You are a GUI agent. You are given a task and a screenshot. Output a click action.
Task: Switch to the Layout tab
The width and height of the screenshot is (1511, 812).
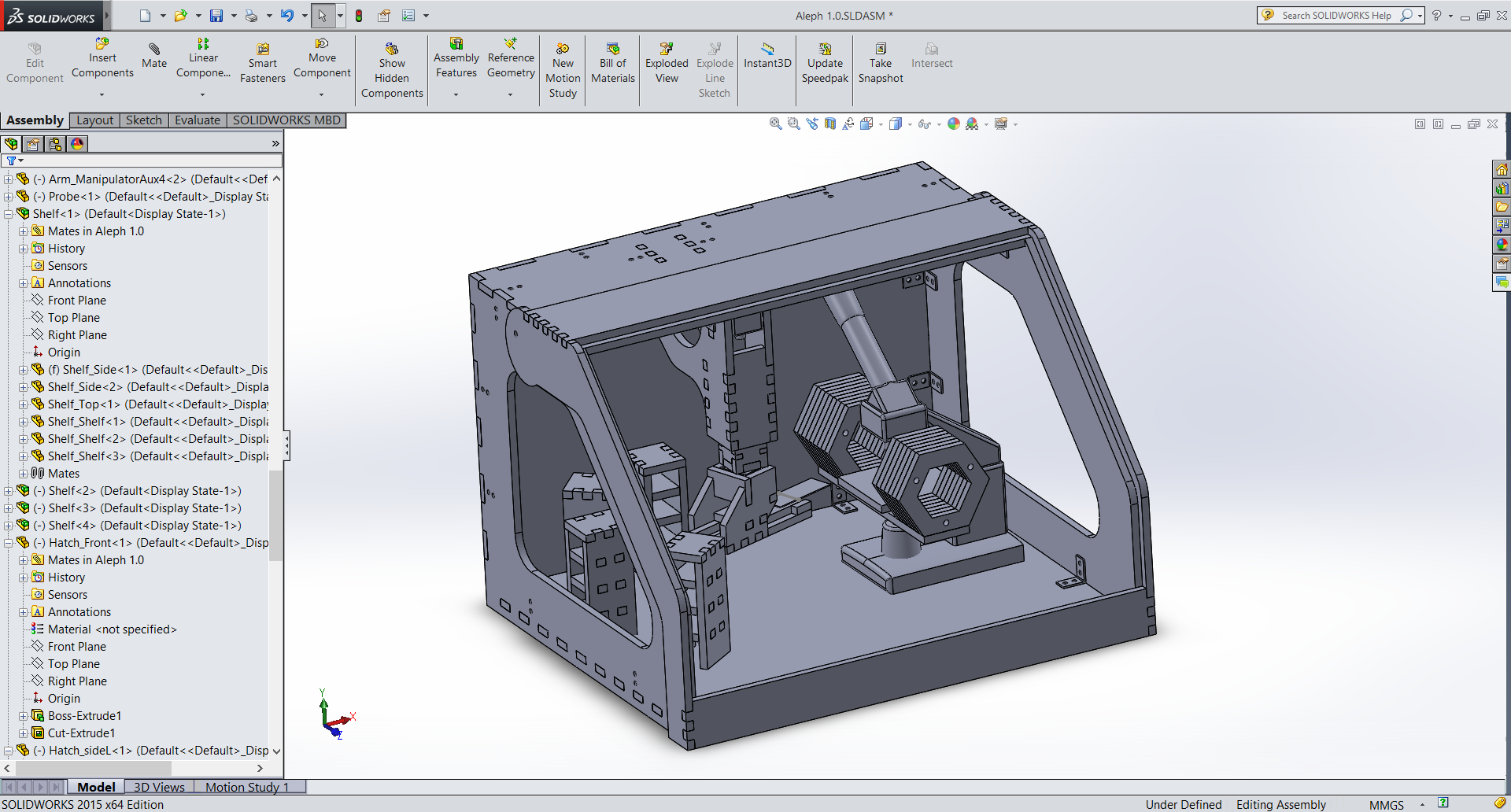point(95,120)
